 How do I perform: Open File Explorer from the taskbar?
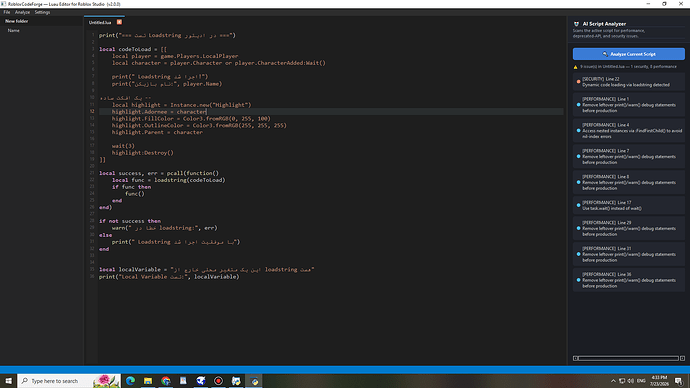148,381
